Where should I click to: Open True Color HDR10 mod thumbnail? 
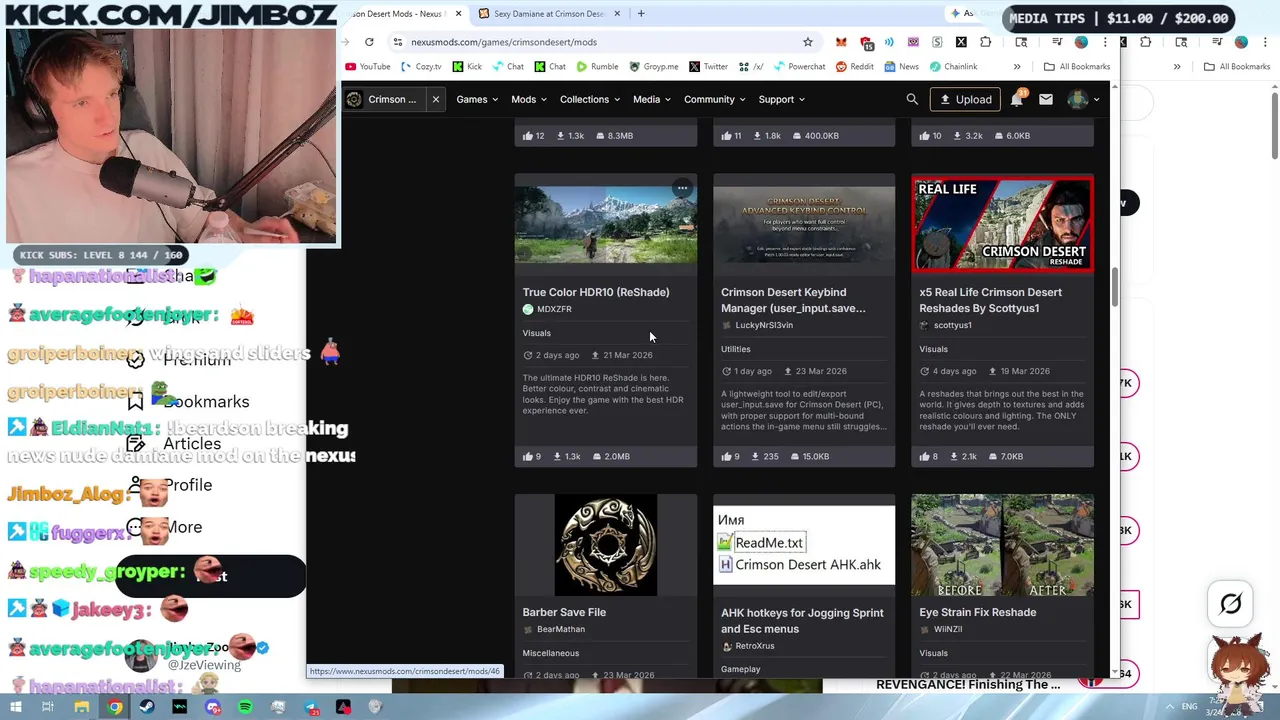point(605,224)
